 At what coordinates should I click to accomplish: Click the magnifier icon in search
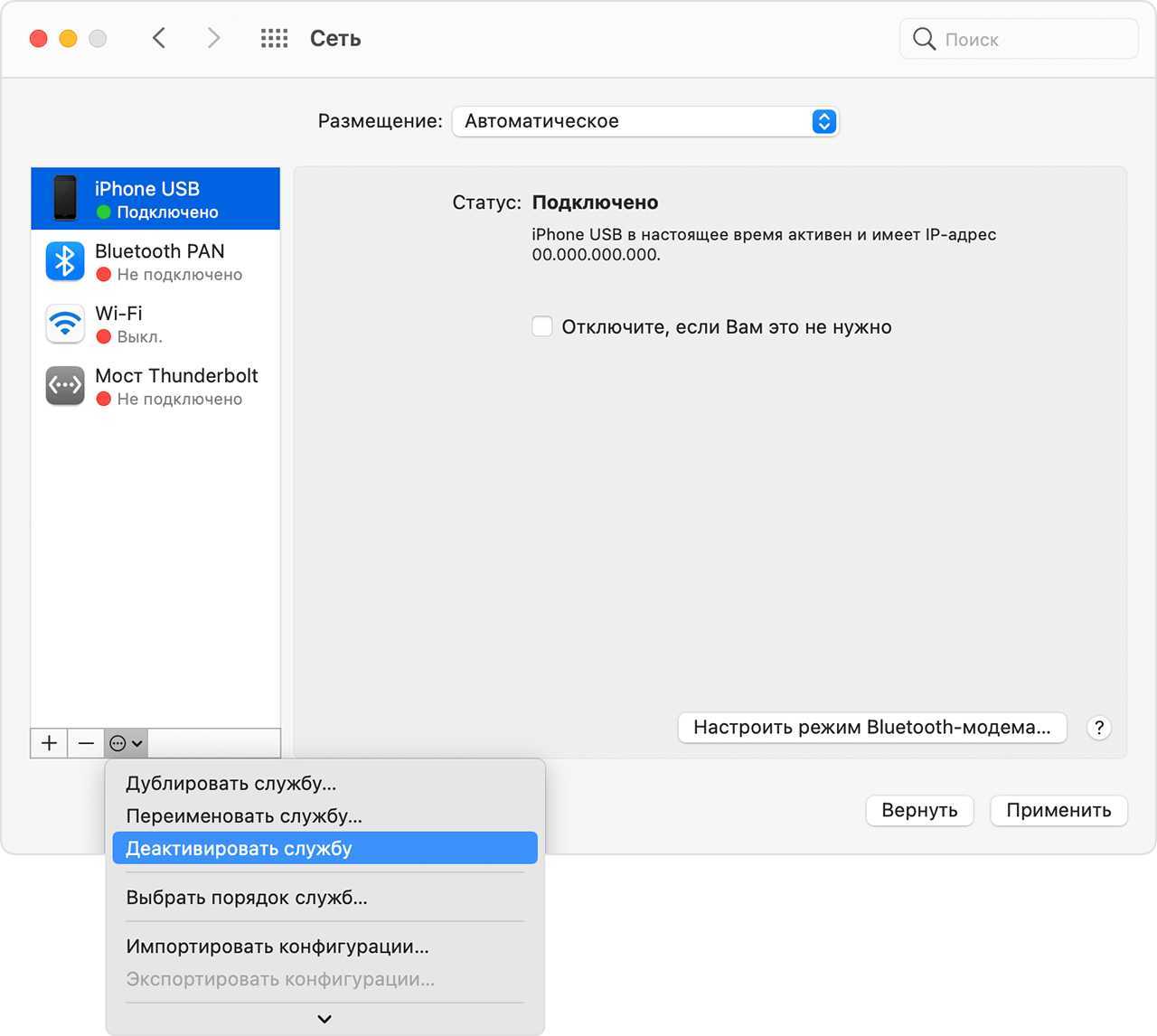click(x=924, y=39)
